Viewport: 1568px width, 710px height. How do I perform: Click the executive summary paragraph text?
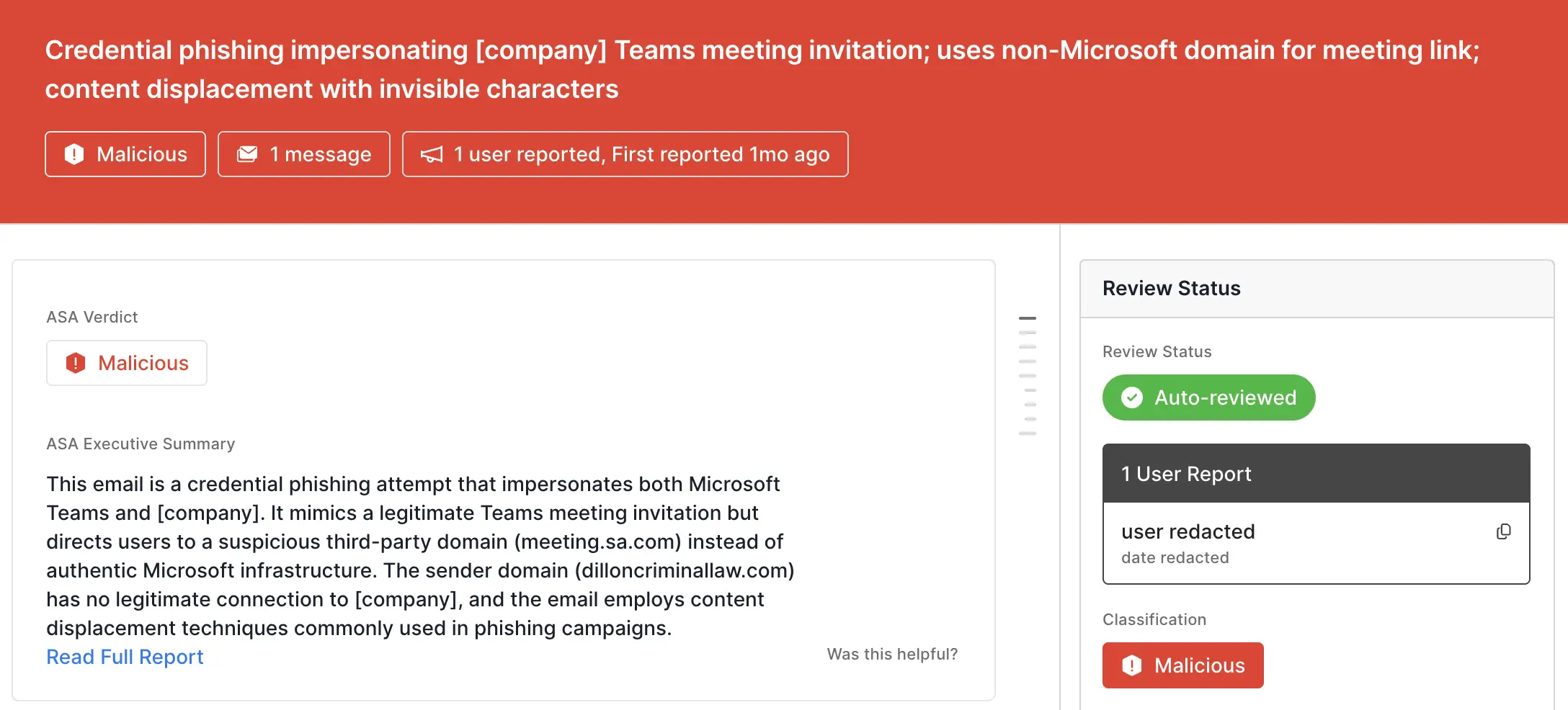(419, 556)
